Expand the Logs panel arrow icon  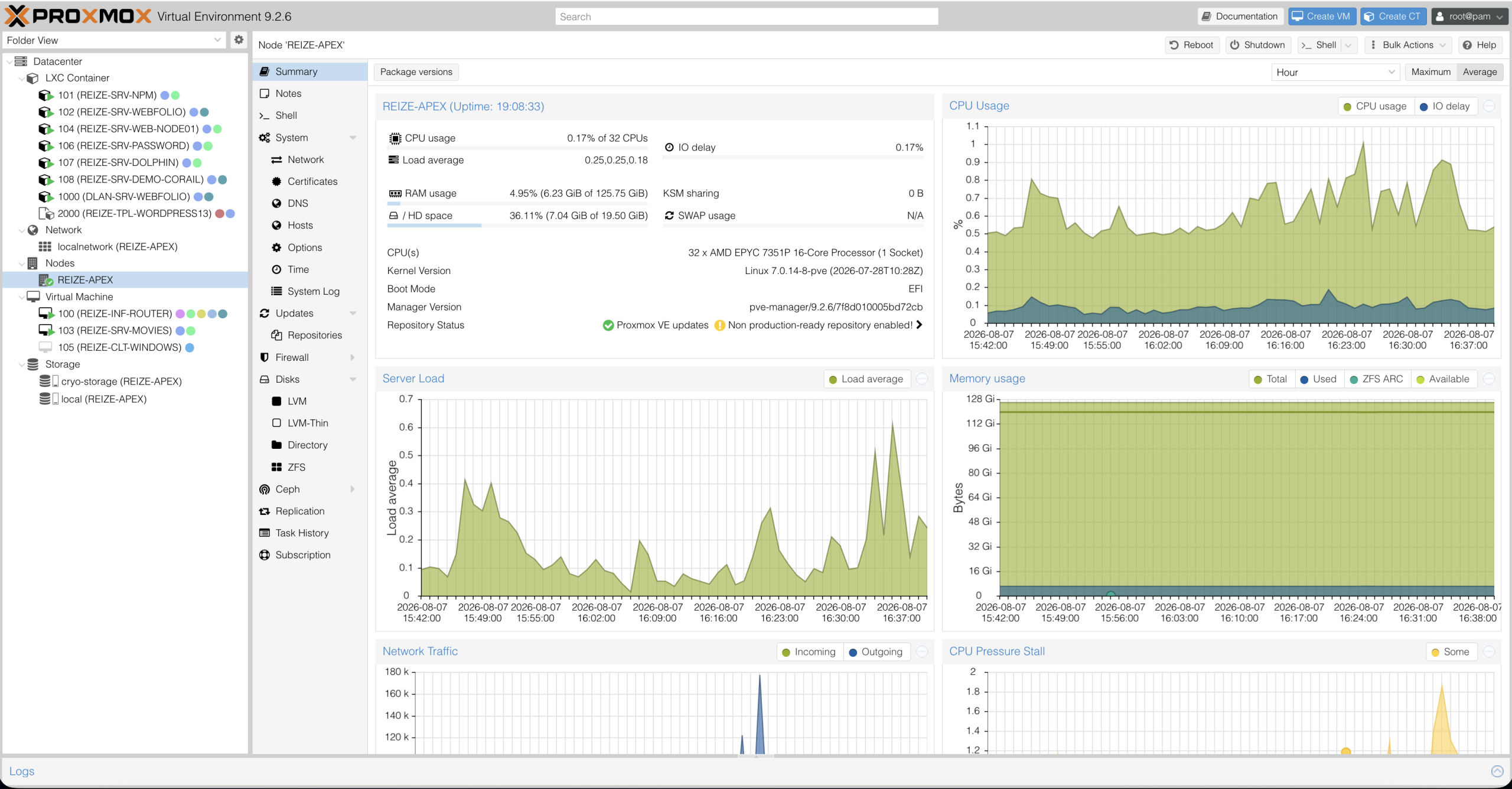click(x=1497, y=771)
